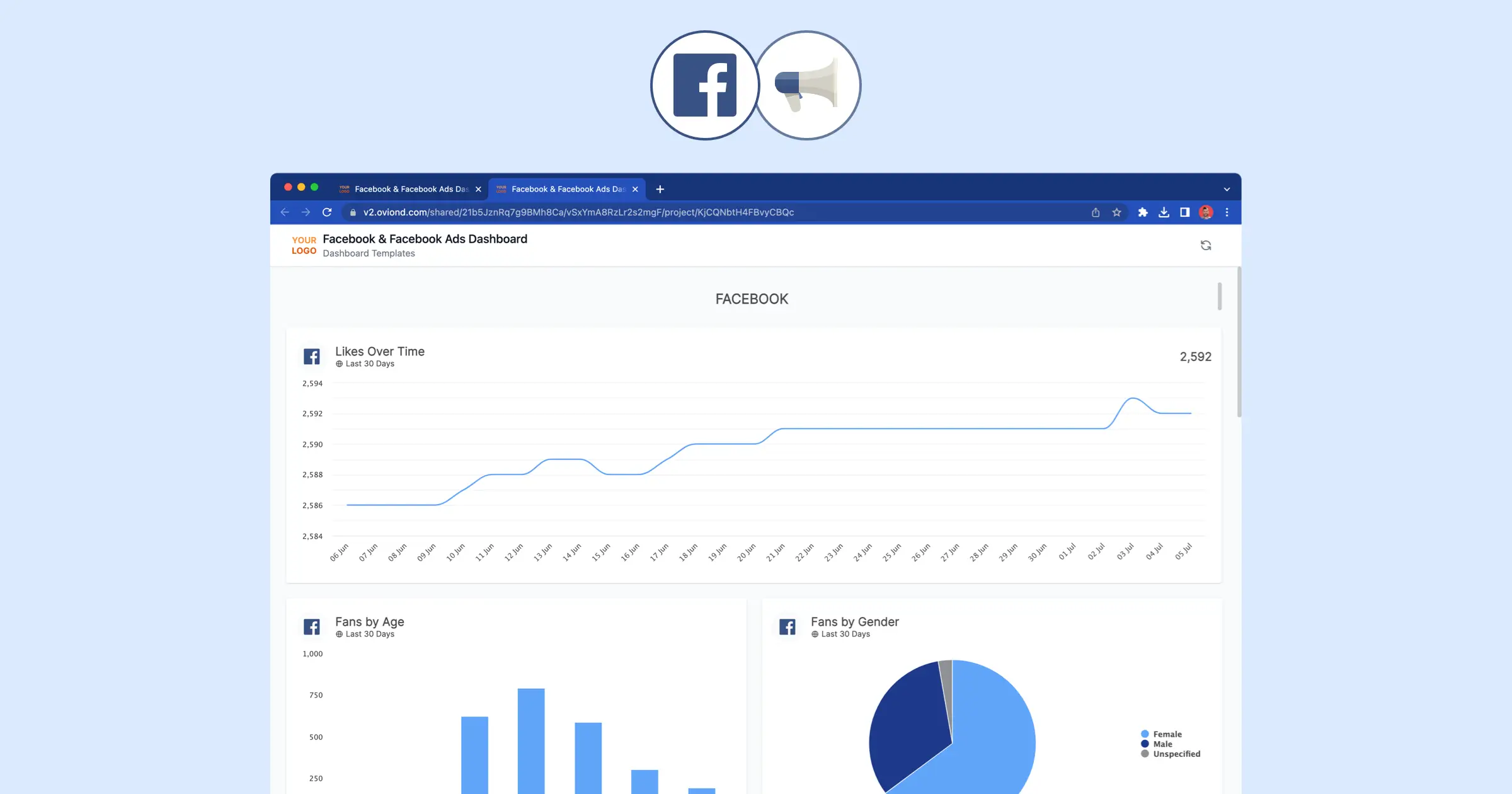Click the Dashboard Templates subtitle

click(369, 253)
